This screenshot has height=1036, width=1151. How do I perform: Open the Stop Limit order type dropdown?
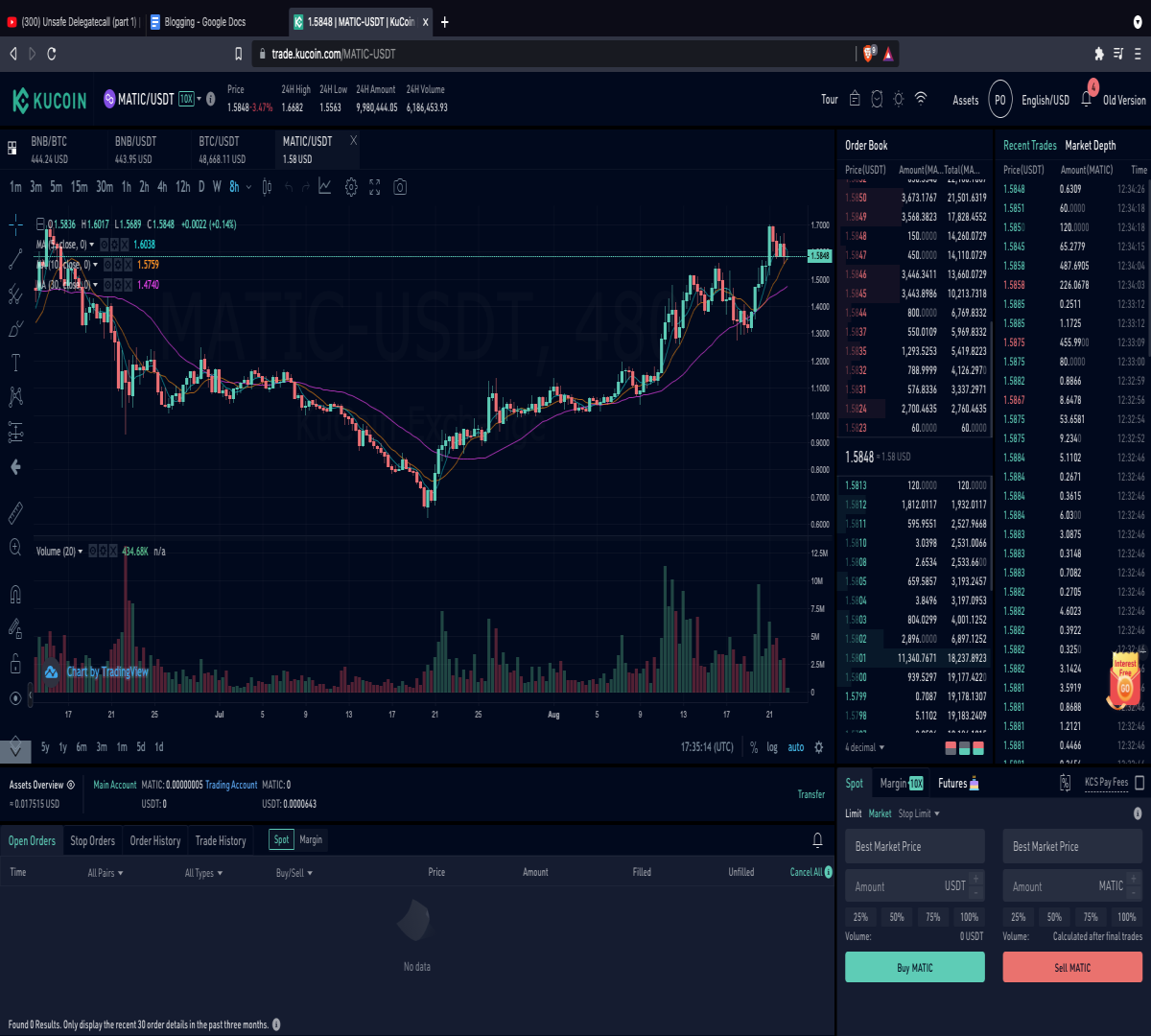[919, 813]
